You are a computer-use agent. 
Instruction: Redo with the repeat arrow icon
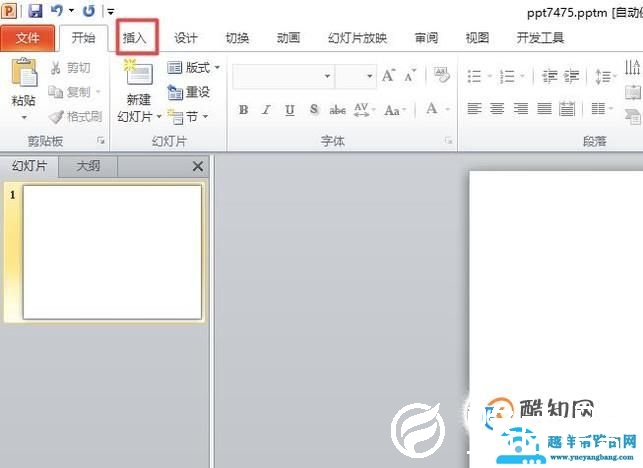89,11
